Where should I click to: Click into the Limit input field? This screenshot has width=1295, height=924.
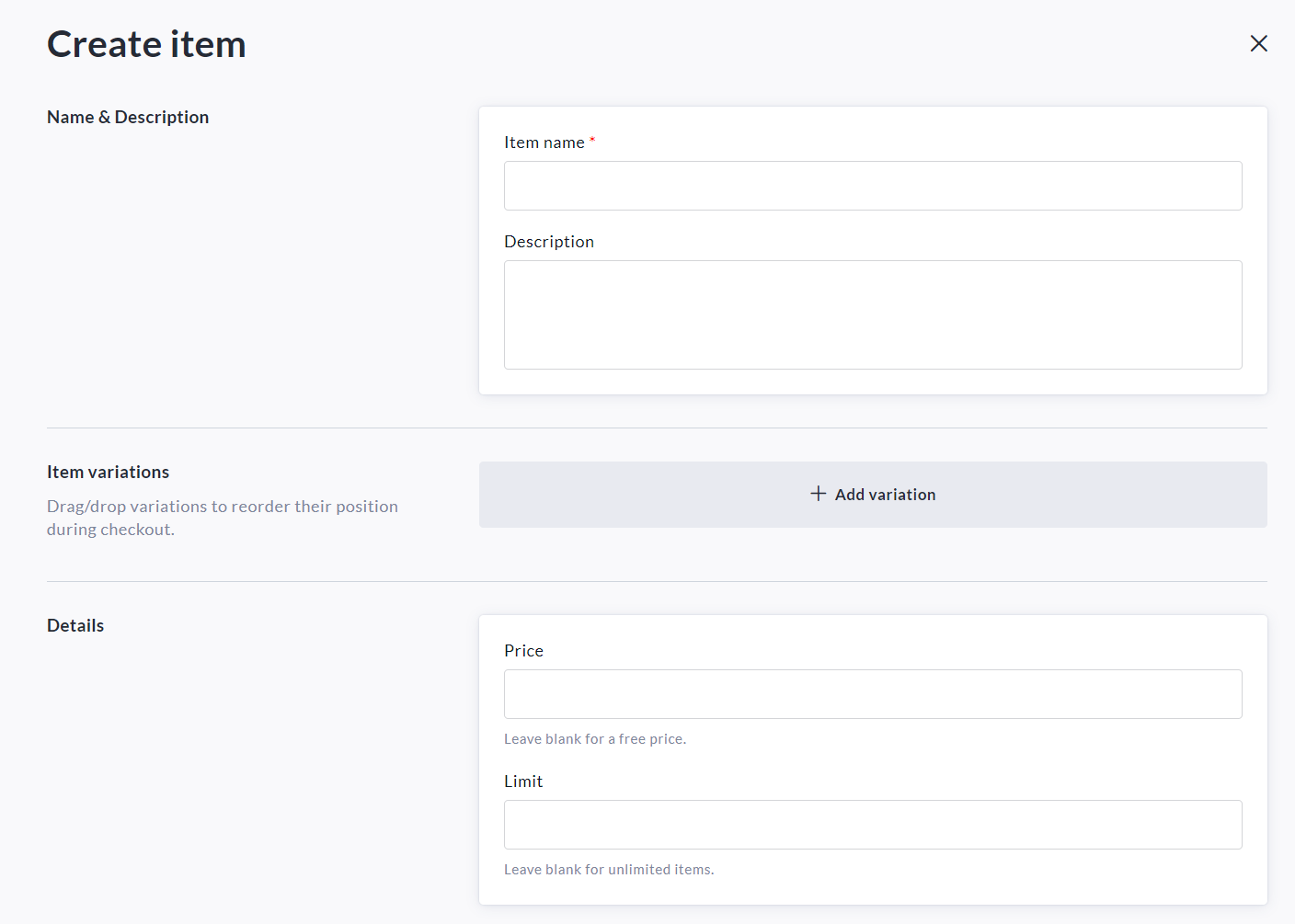point(872,825)
